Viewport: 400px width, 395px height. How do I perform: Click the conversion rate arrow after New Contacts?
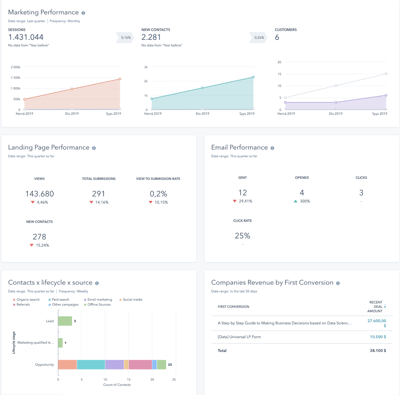pyautogui.click(x=258, y=38)
